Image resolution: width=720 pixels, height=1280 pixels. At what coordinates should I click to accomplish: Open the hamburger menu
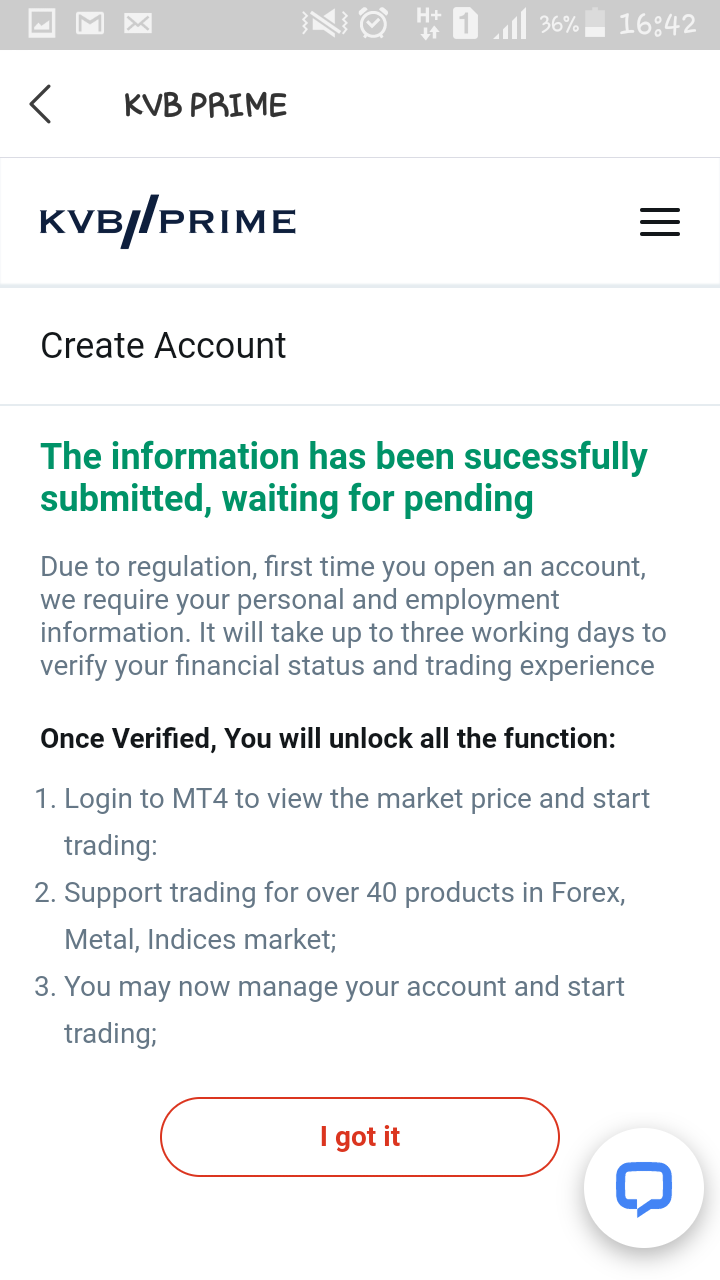[660, 222]
